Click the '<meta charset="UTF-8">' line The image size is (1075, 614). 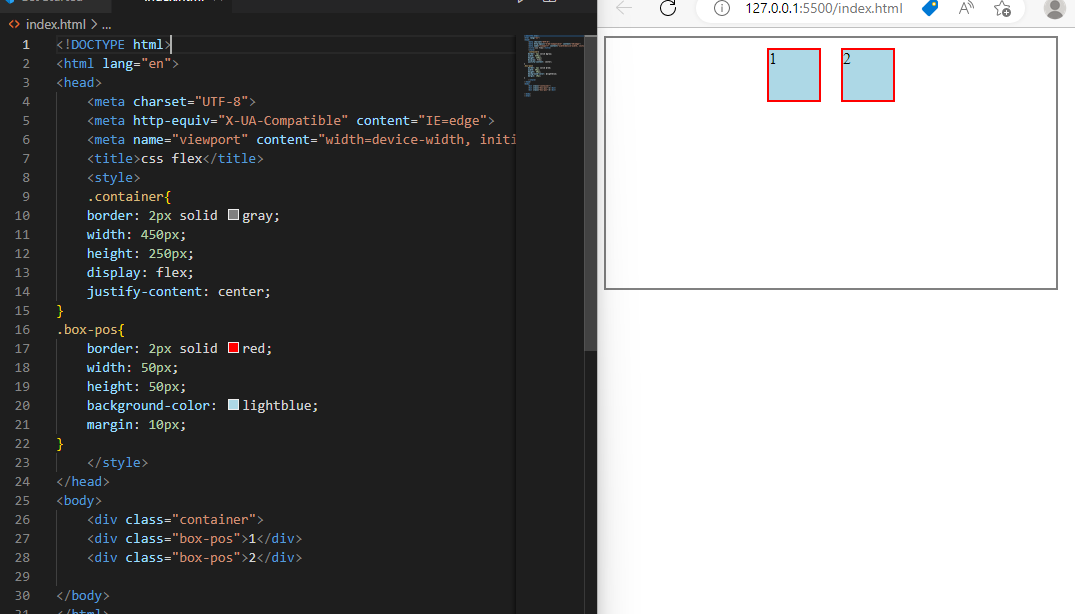[171, 101]
